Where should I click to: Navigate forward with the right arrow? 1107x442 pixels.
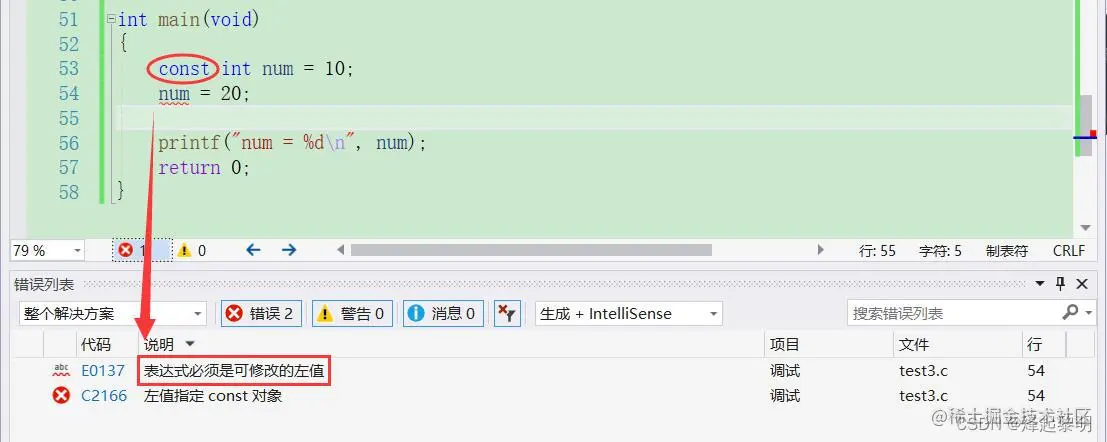pyautogui.click(x=289, y=250)
